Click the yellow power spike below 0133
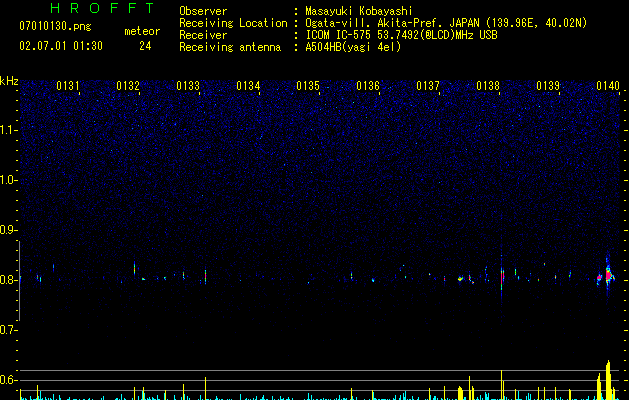The height and width of the screenshot is (400, 629). [x=205, y=388]
